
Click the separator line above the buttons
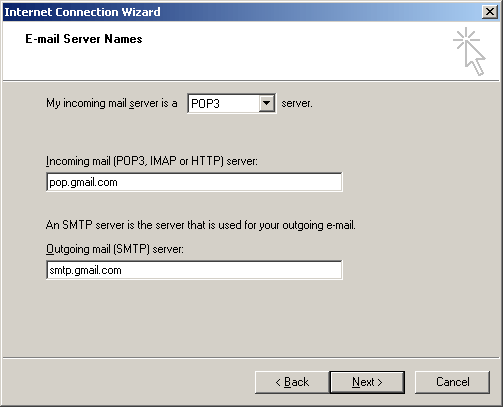(x=251, y=358)
